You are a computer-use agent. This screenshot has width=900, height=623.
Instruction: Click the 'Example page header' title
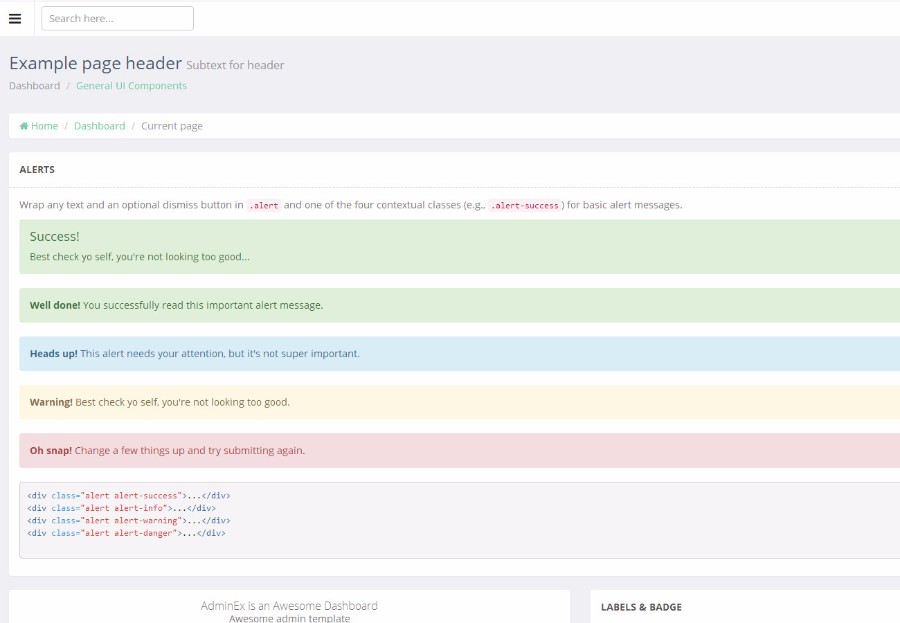[95, 63]
